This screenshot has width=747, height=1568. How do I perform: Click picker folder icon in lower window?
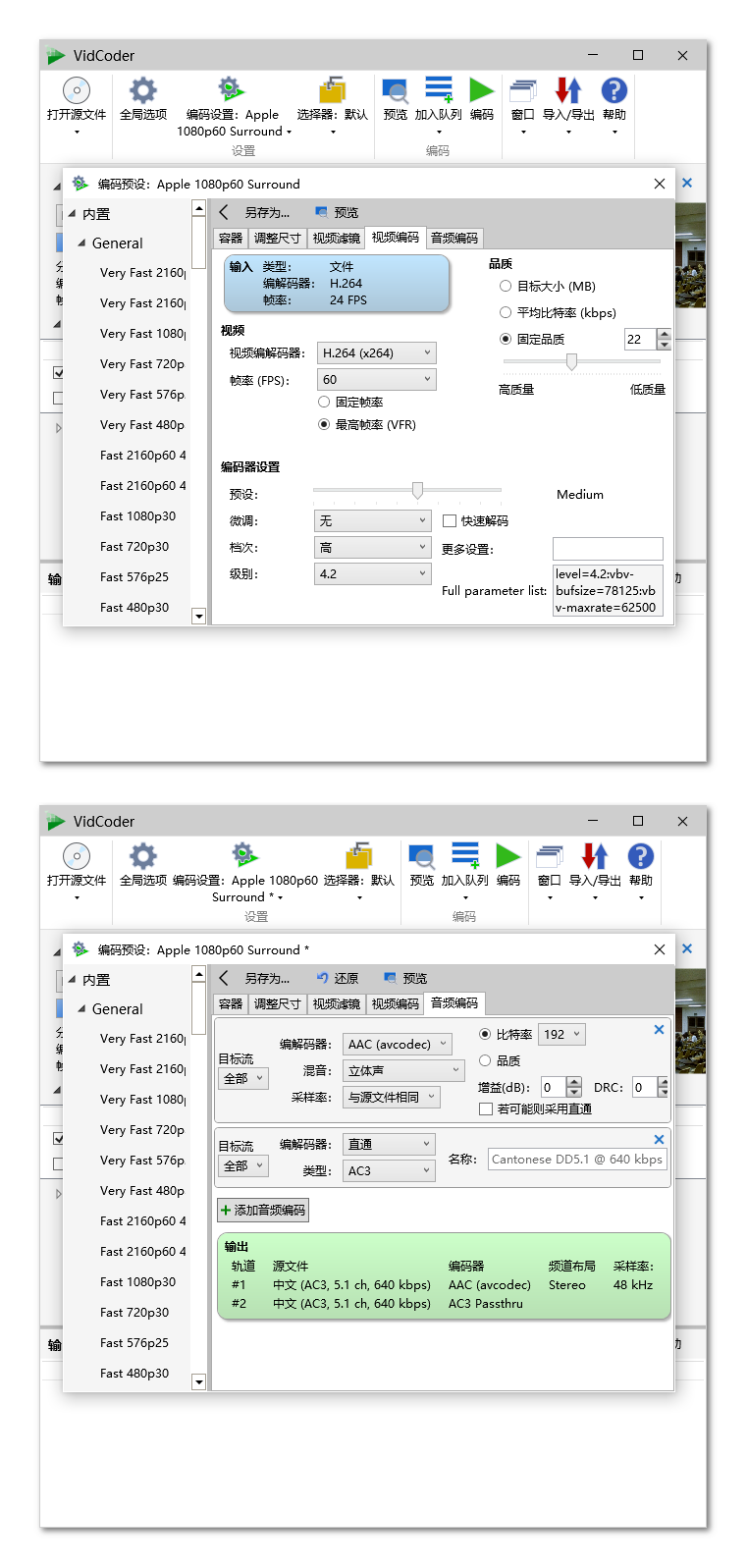359,856
